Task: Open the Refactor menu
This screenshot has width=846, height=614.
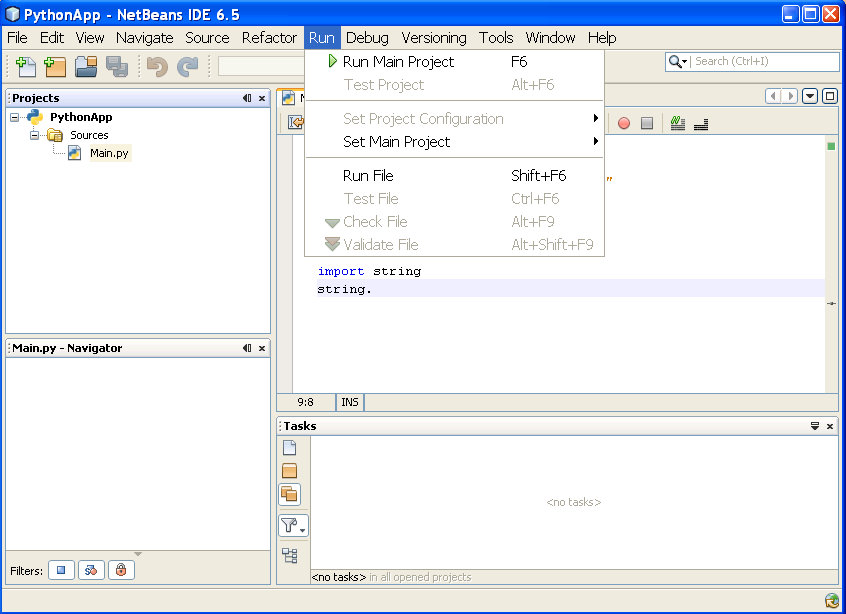Action: point(269,38)
